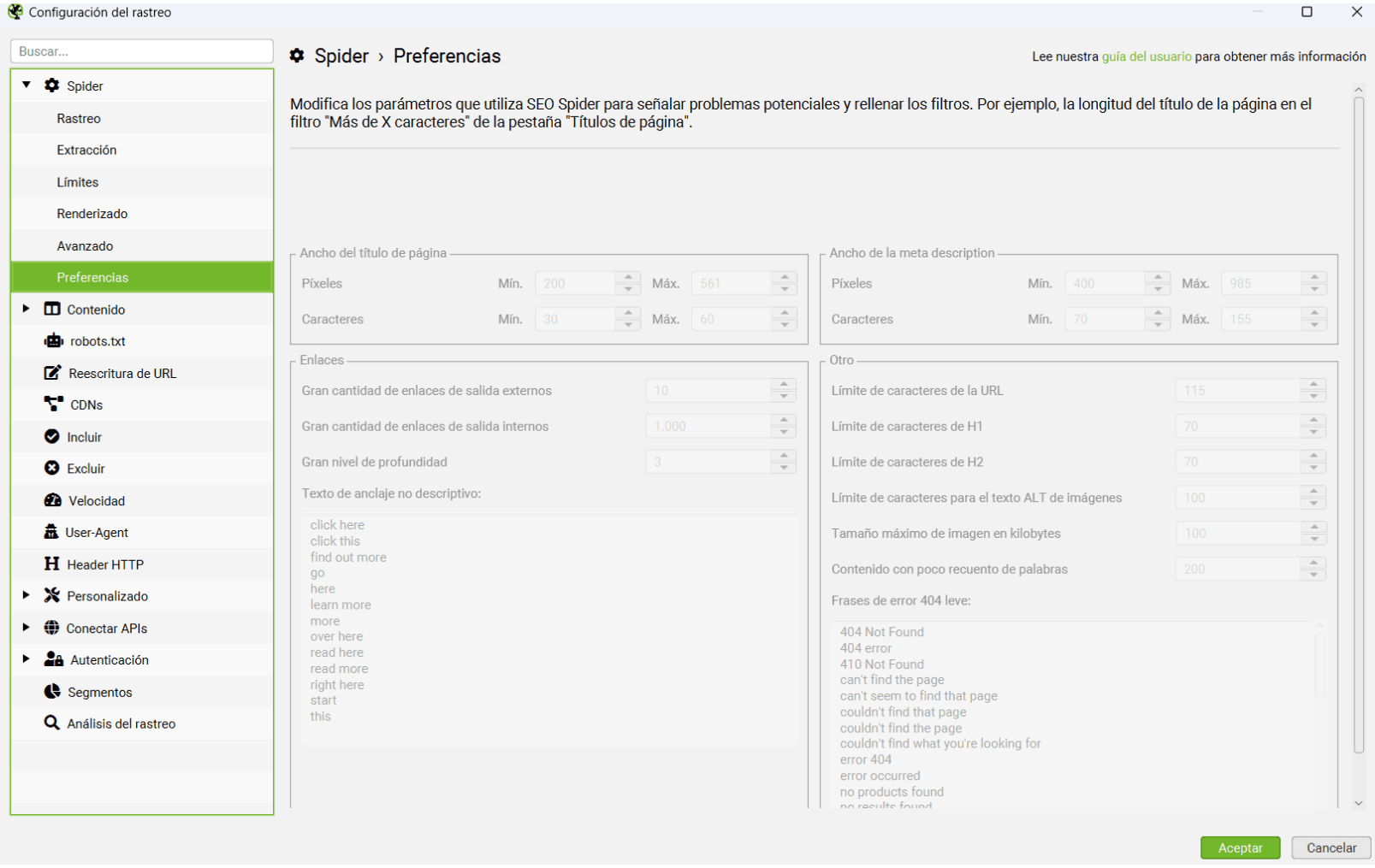1375x868 pixels.
Task: Select Límites in the Spider menu
Action: 78,182
